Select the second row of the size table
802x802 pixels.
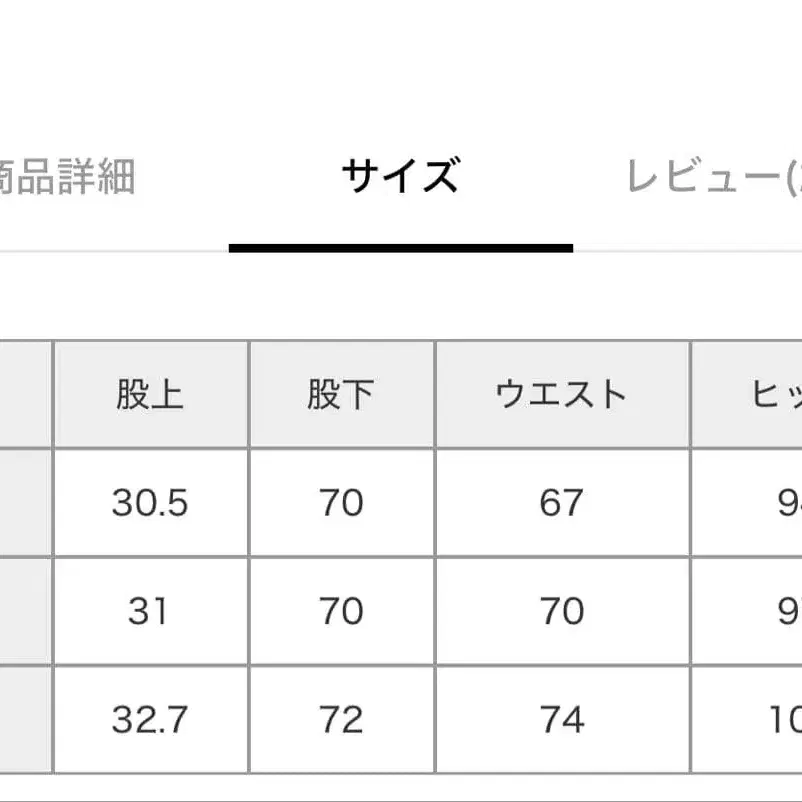[x=400, y=610]
